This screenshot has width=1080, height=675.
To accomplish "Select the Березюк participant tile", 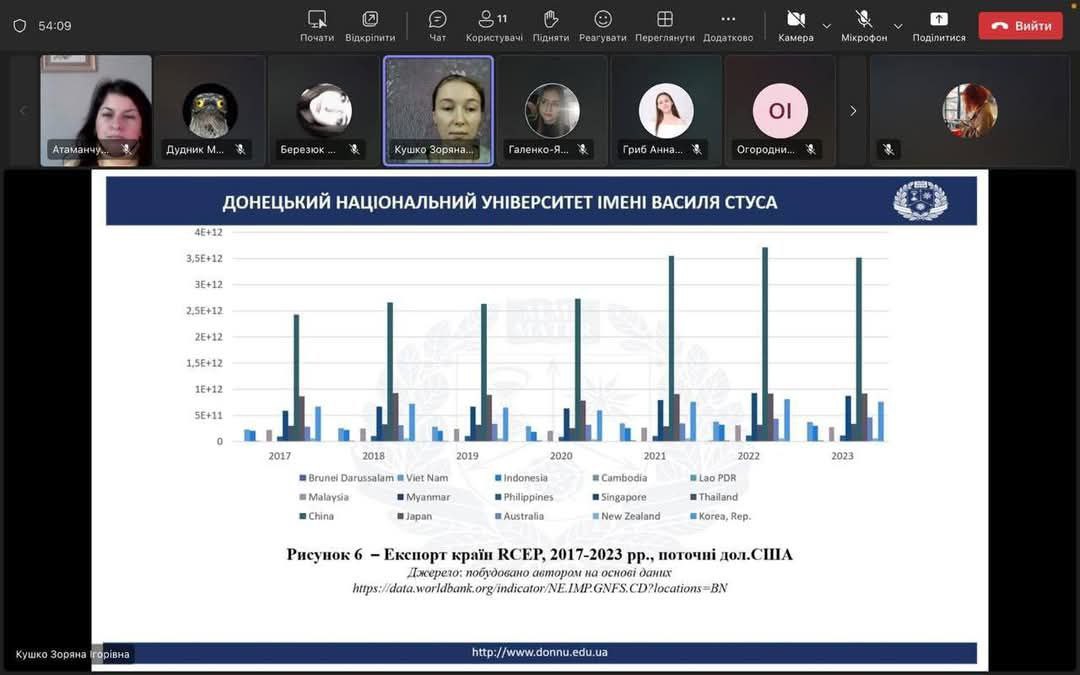I will coord(324,111).
